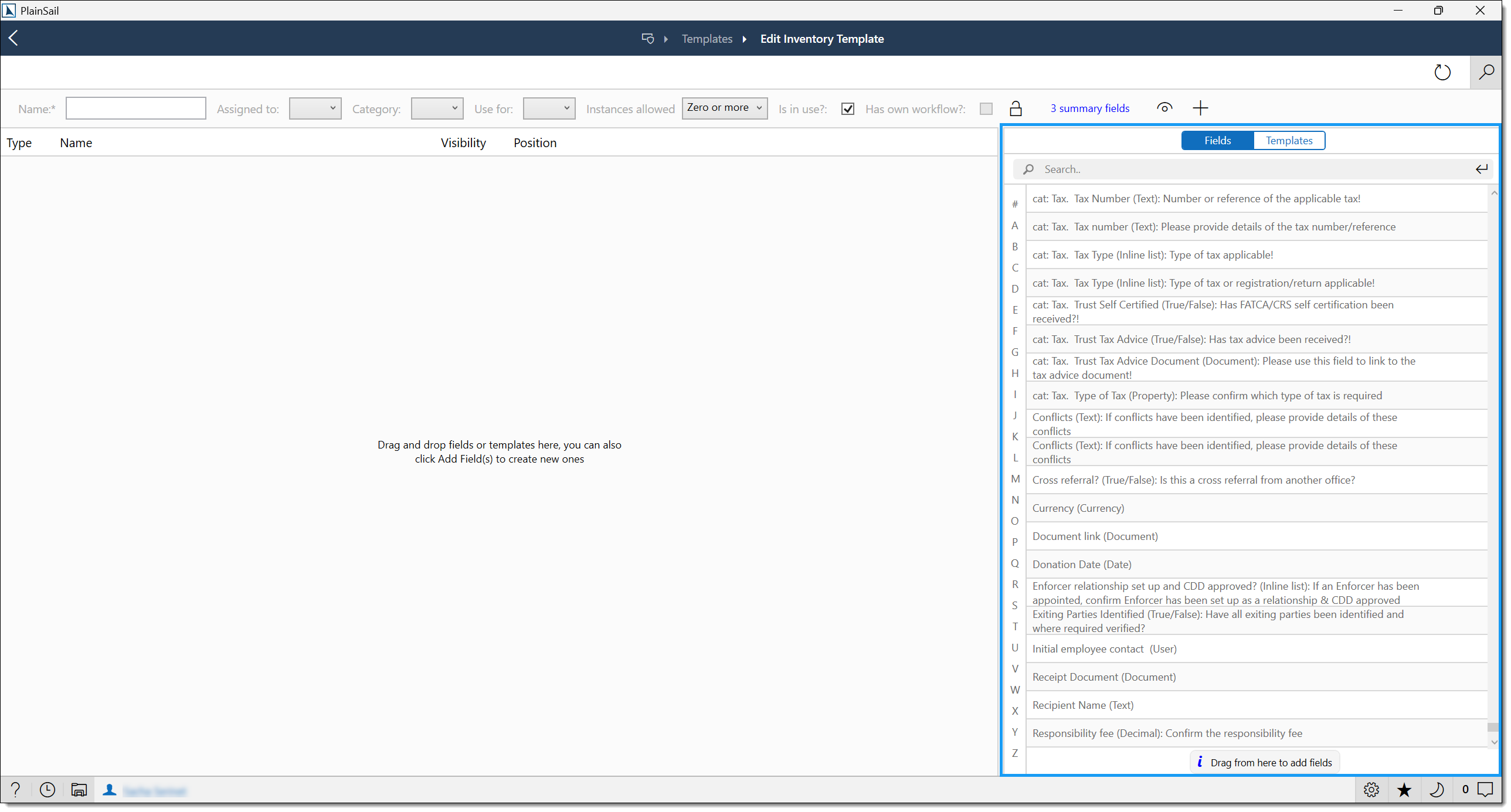Open the Assigned to dropdown
Screen dimensions: 1511x812
[x=315, y=108]
